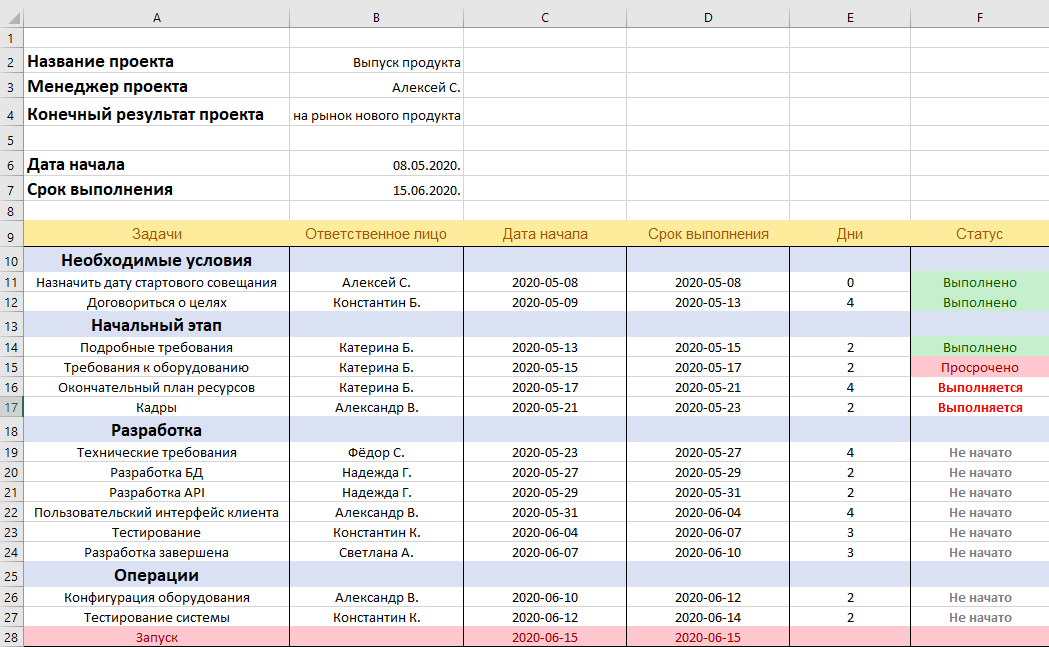Click the 'Название проекта' cell

point(157,61)
